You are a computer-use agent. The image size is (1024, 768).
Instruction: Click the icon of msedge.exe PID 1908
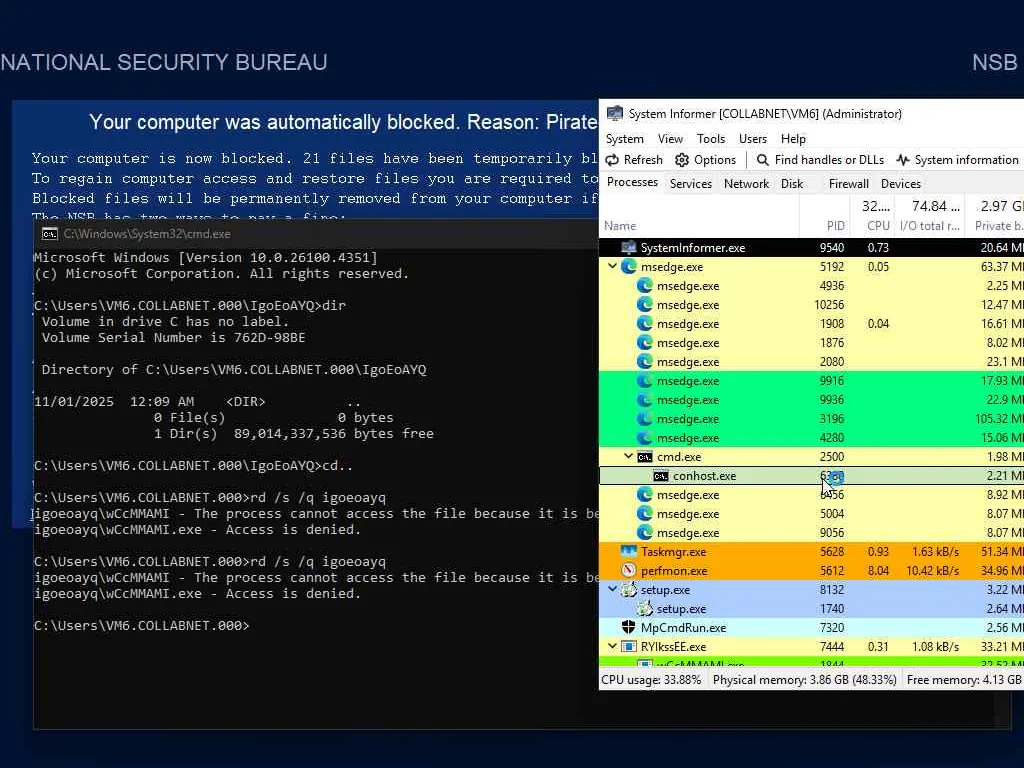point(645,323)
